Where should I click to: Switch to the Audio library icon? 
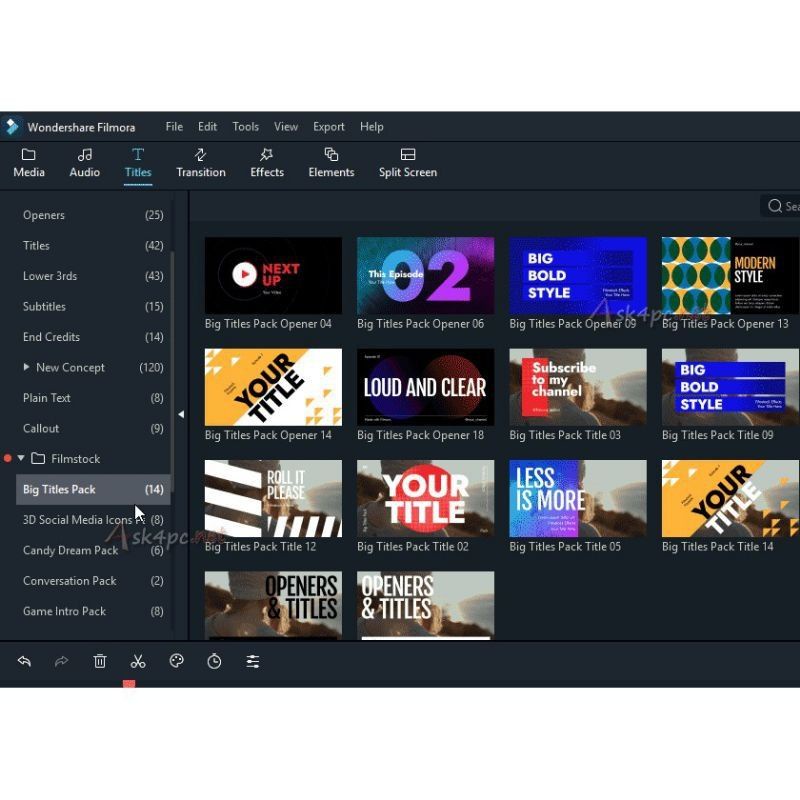point(85,155)
